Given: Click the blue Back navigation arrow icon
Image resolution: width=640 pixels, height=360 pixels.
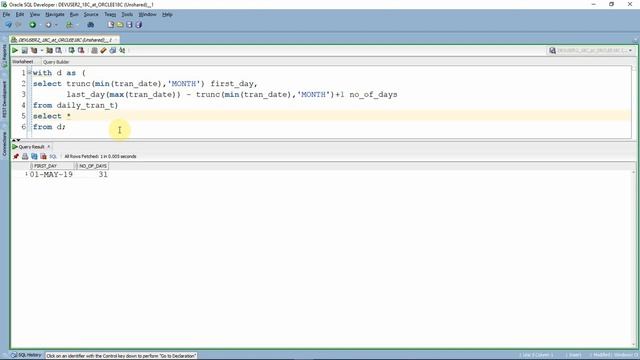Looking at the screenshot, I should pyautogui.click(x=8, y=25).
